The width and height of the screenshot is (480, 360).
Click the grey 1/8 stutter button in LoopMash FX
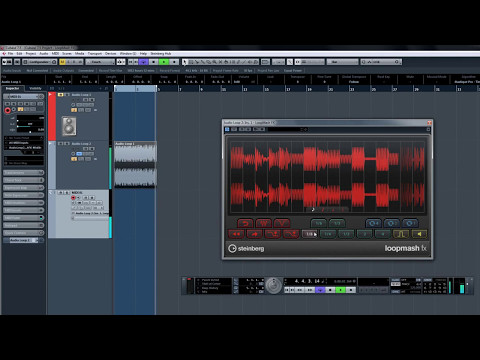click(x=310, y=234)
